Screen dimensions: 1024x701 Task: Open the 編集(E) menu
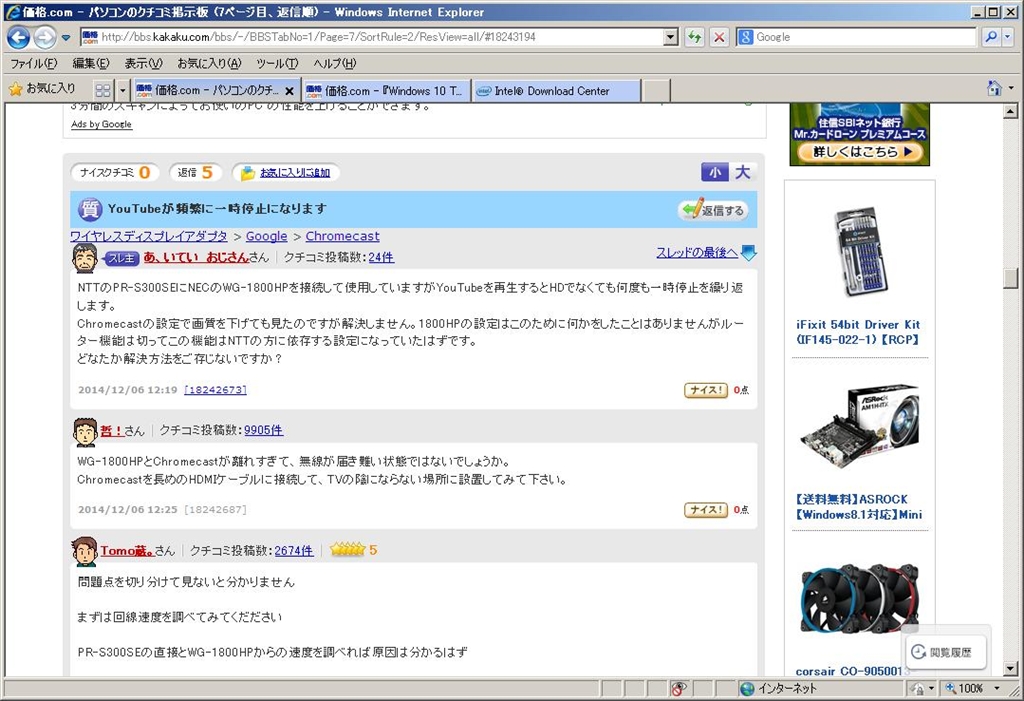tap(91, 63)
